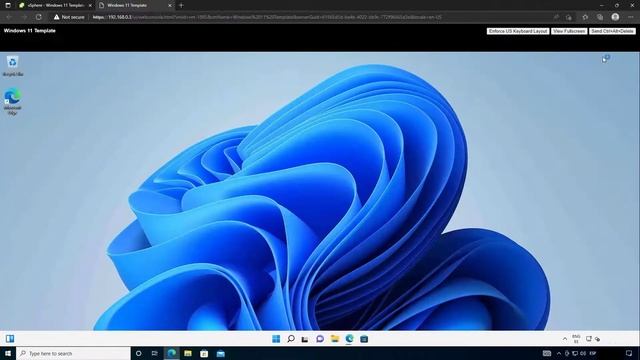Open host notification center icon
Viewport: 640px width, 360px height.
point(629,353)
